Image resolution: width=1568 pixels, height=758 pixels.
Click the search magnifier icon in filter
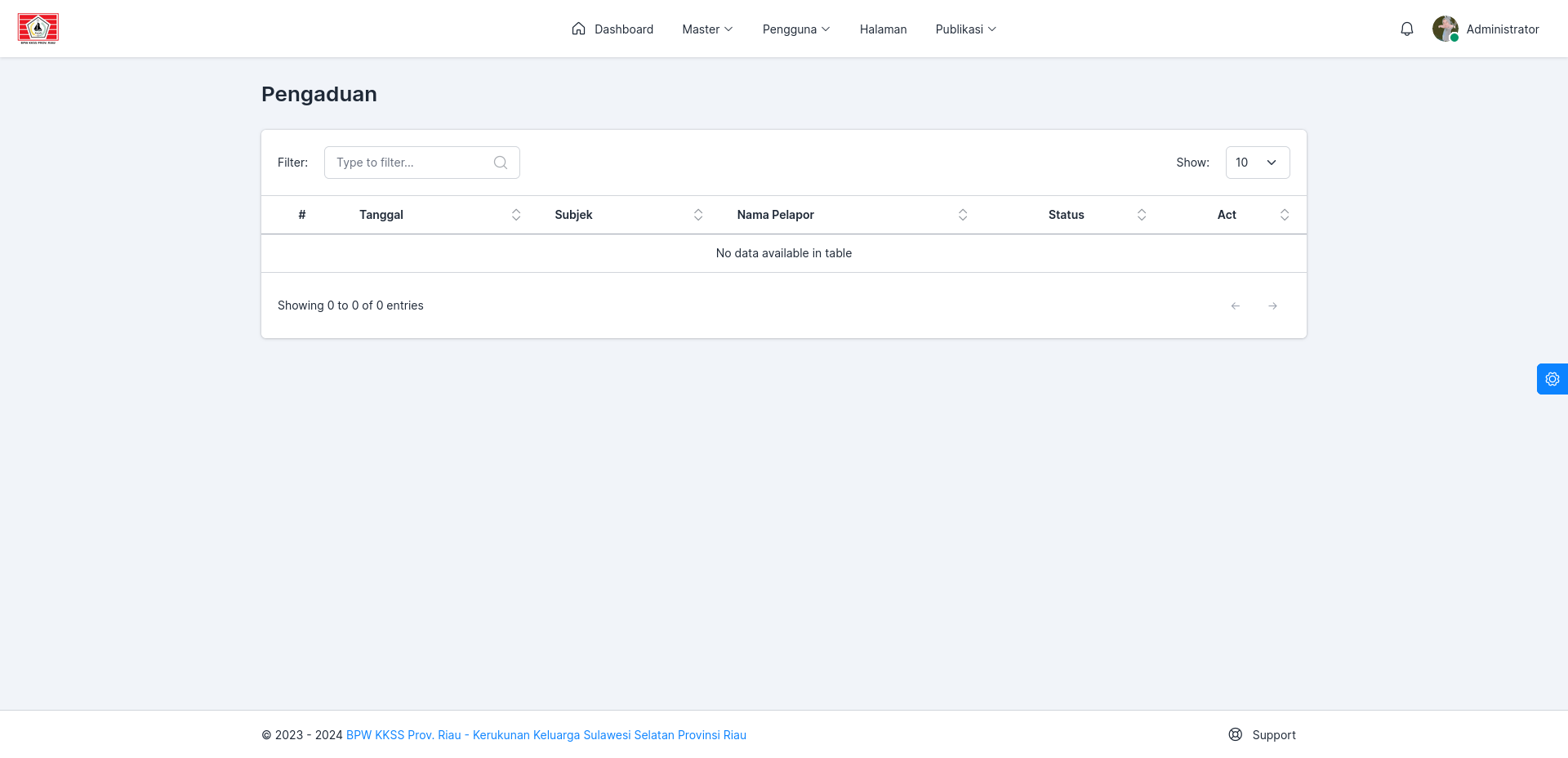pos(501,163)
